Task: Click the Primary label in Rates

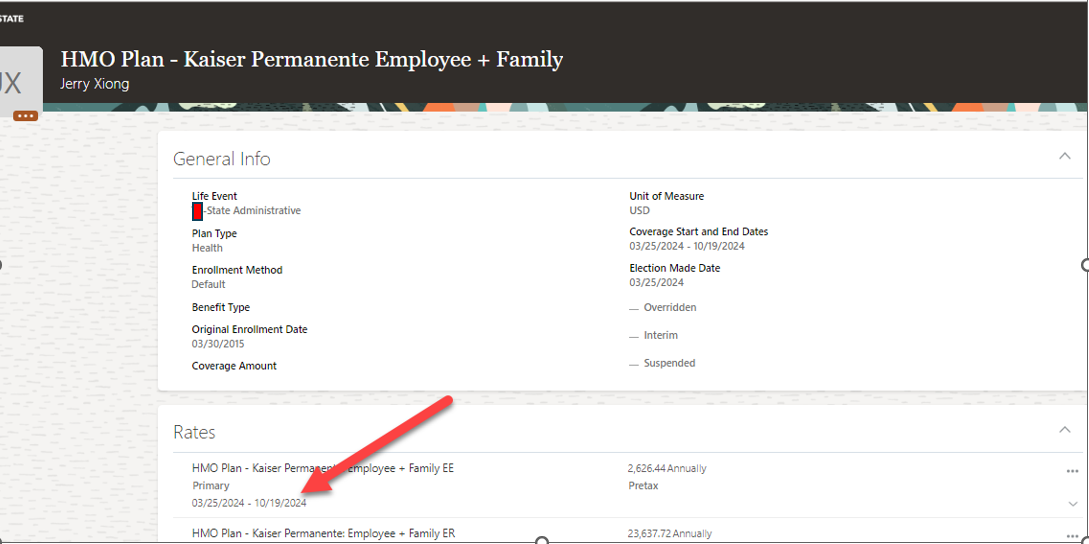Action: click(210, 486)
